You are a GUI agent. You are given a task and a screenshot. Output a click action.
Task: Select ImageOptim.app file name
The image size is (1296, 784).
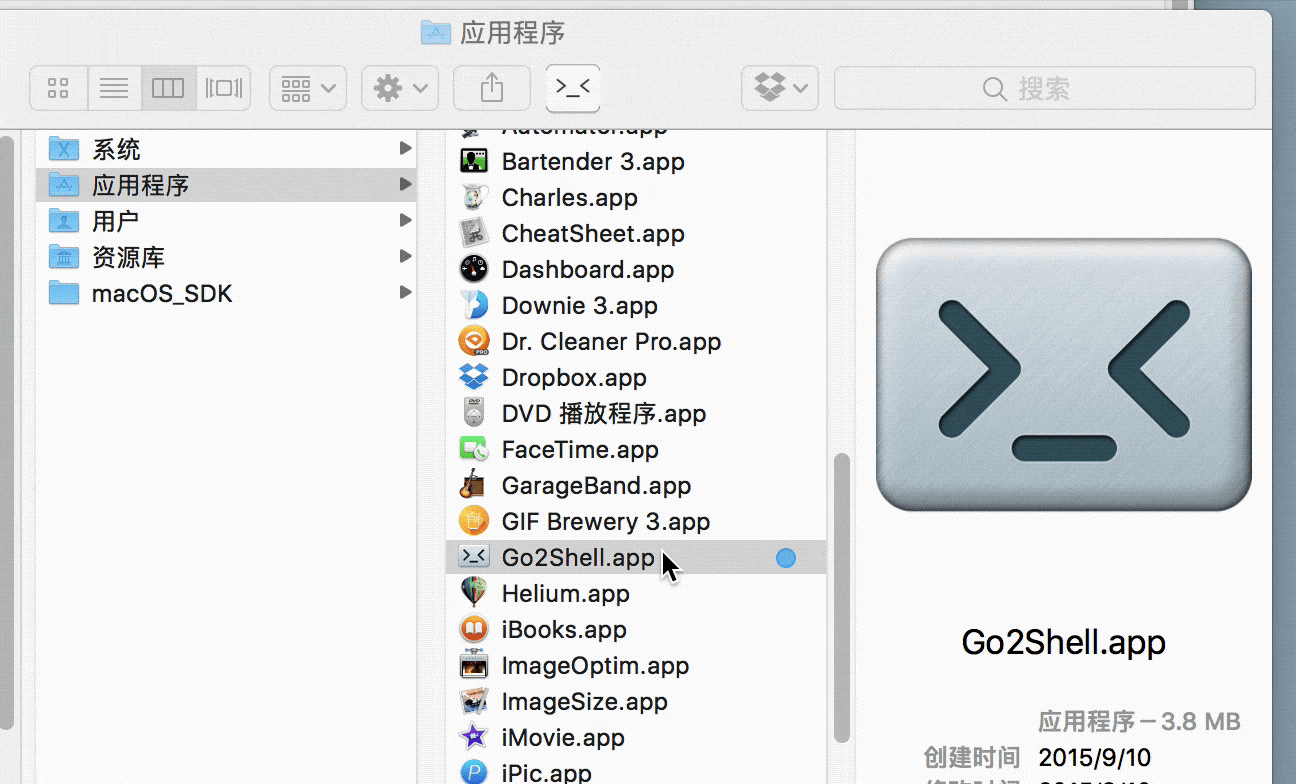point(595,665)
